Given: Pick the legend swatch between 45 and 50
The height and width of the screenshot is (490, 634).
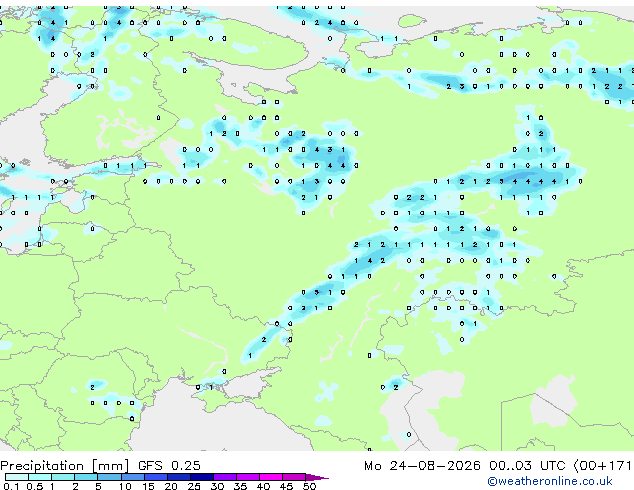Looking at the screenshot, I should click(x=294, y=477).
